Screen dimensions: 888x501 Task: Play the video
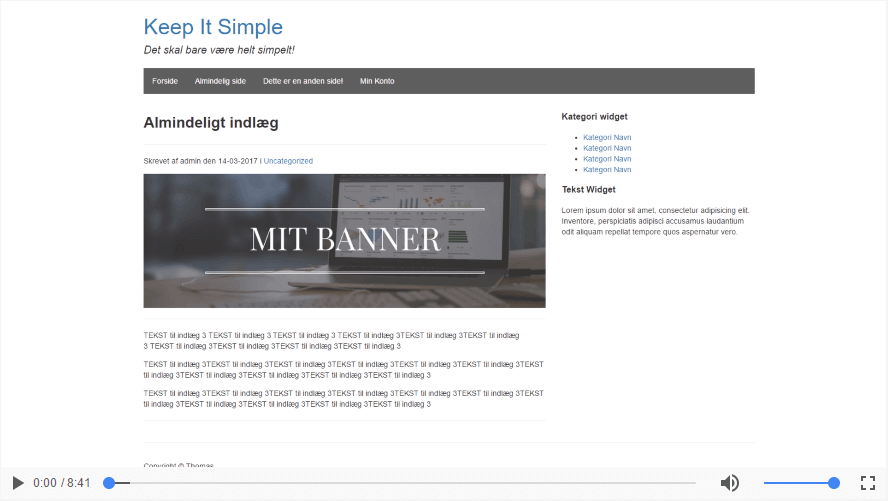18,483
